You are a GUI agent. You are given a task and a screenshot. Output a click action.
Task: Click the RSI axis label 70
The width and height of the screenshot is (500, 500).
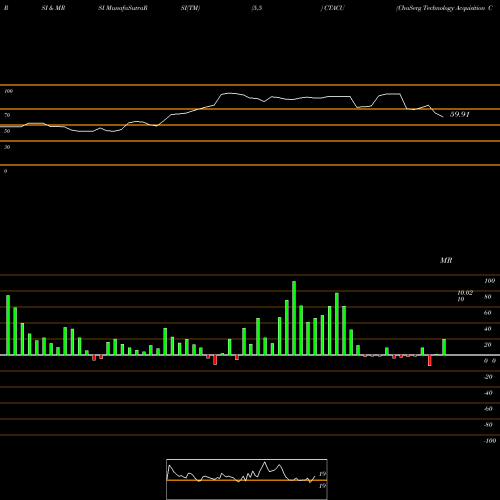[7, 115]
